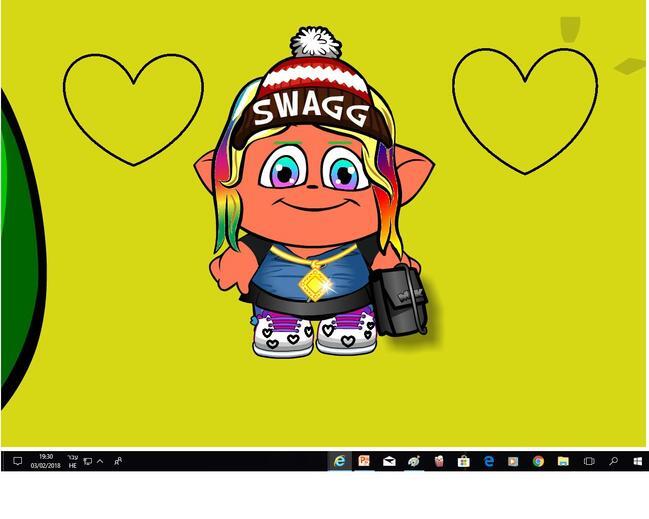Open Task View on the taskbar
The width and height of the screenshot is (649, 519).
[x=589, y=461]
